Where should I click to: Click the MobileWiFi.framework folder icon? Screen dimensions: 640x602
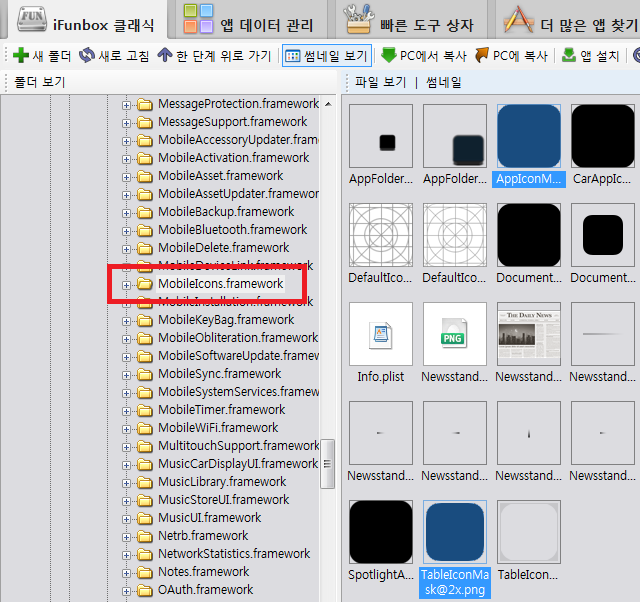[144, 428]
